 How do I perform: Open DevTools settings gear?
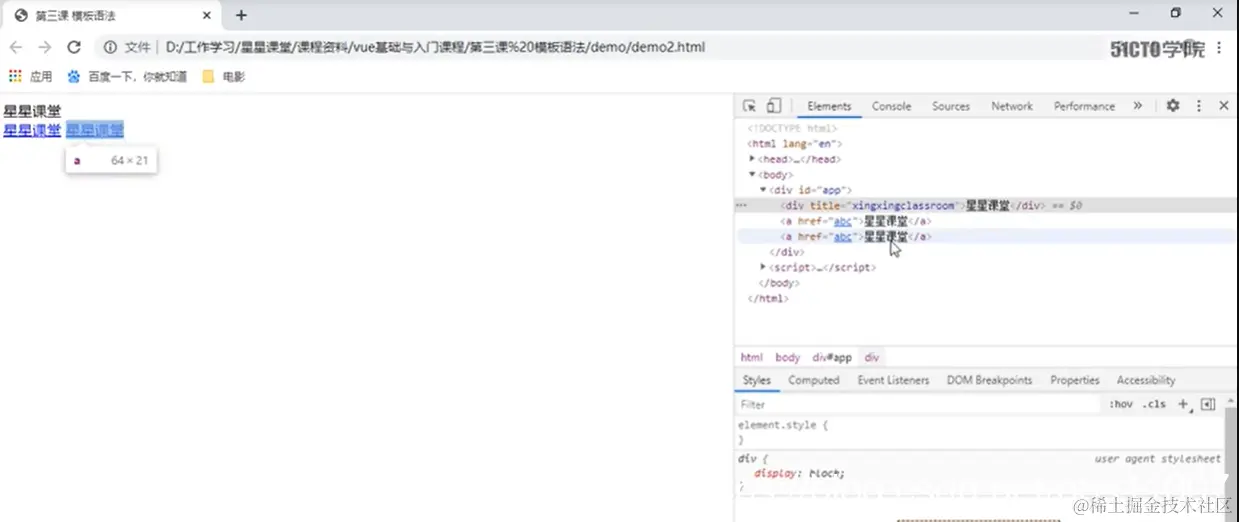tap(1173, 106)
